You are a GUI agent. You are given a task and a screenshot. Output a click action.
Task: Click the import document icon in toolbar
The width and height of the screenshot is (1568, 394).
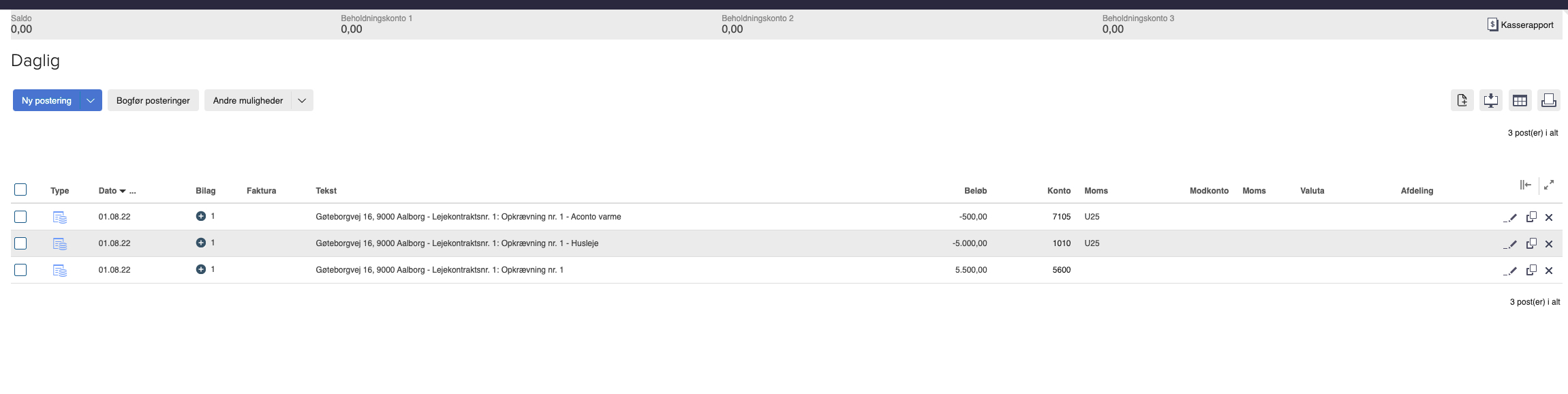point(1462,100)
